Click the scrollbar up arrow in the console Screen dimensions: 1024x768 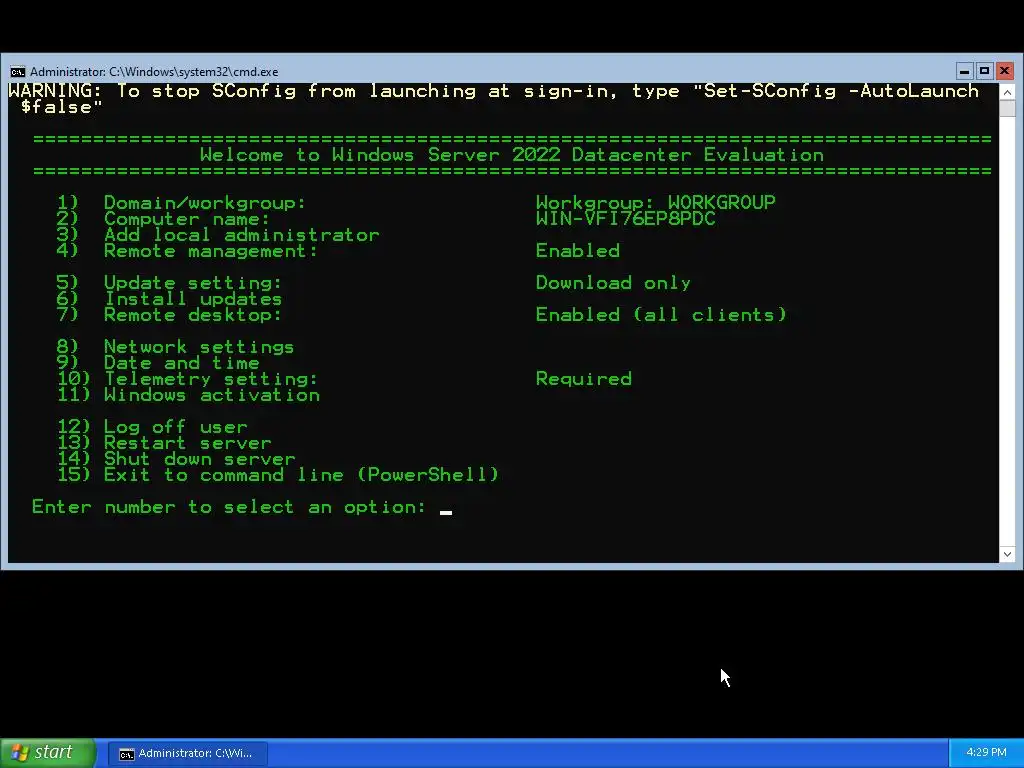(x=1007, y=92)
